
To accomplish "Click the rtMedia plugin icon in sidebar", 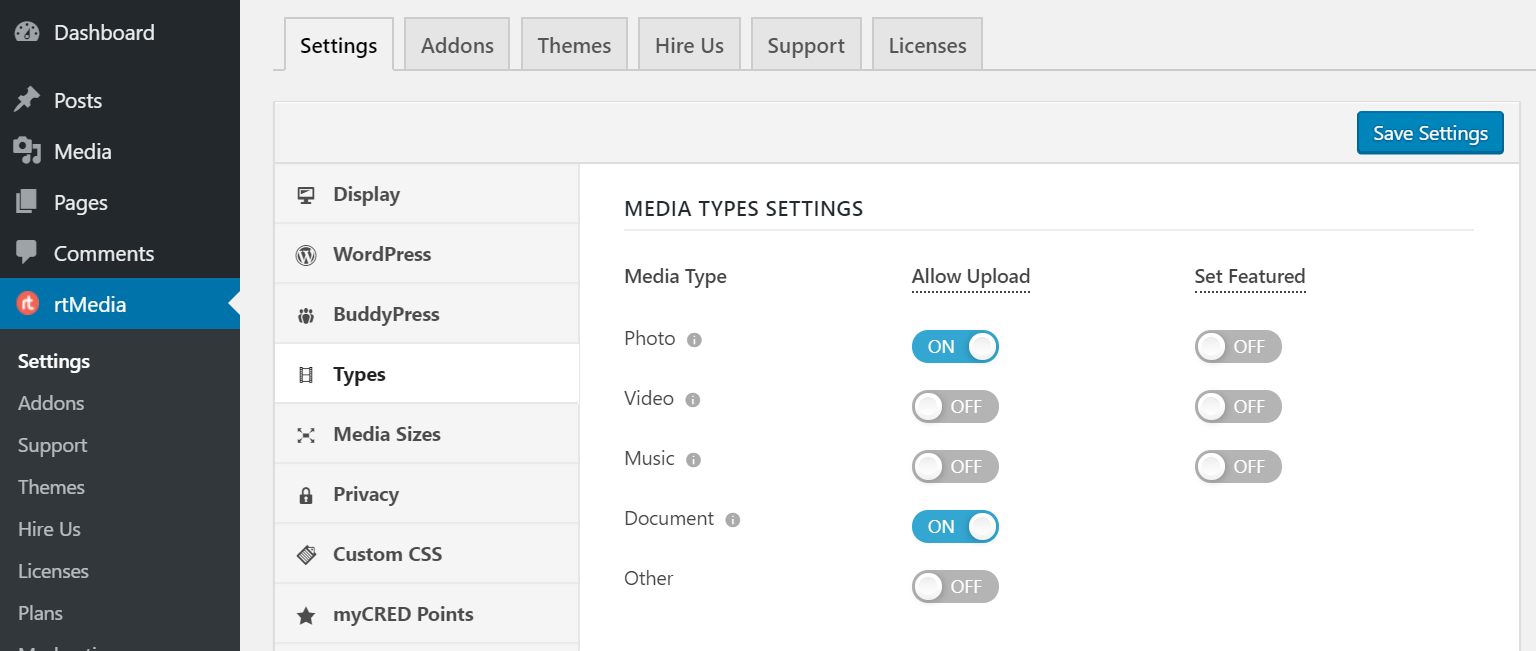I will point(27,304).
